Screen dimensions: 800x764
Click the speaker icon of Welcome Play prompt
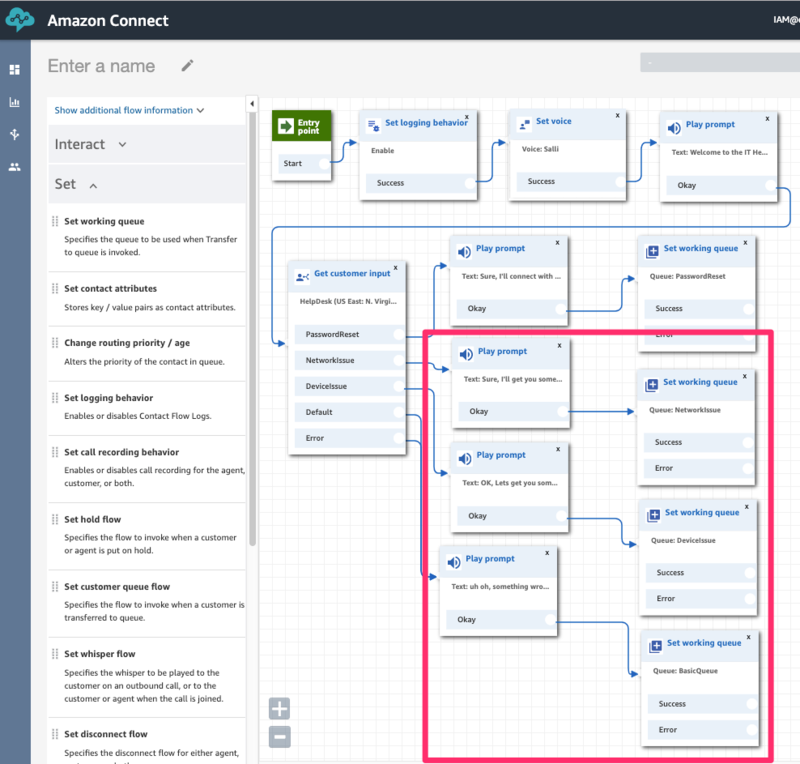click(674, 128)
